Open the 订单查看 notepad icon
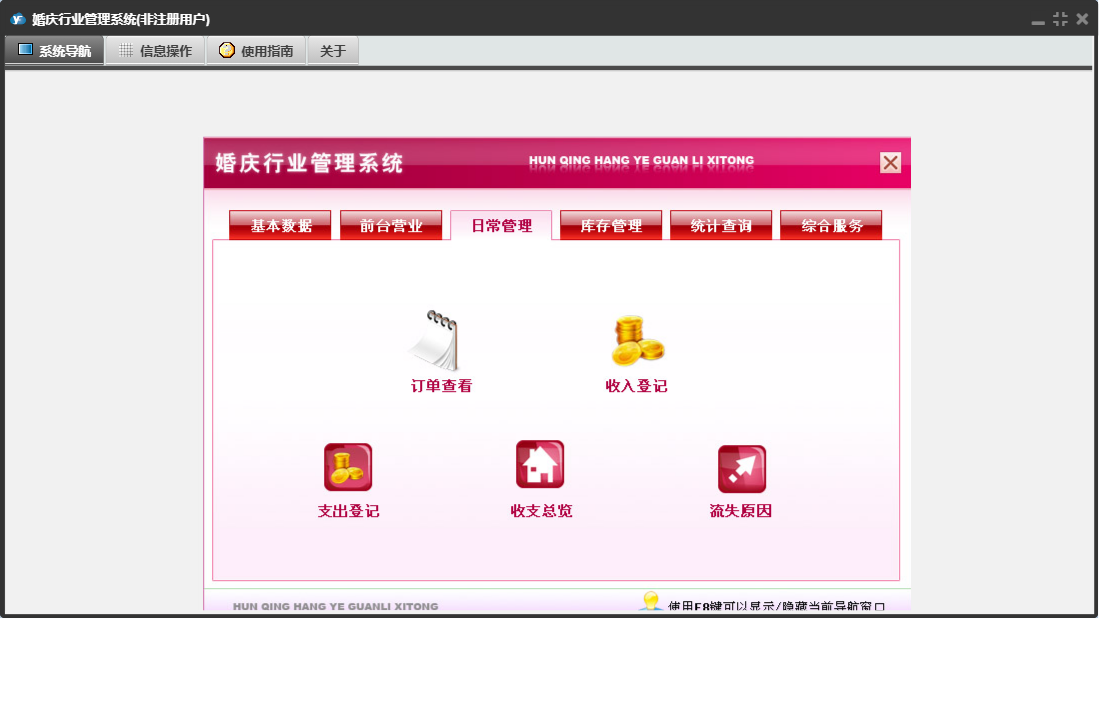This screenshot has height=723, width=1099. tap(435, 340)
